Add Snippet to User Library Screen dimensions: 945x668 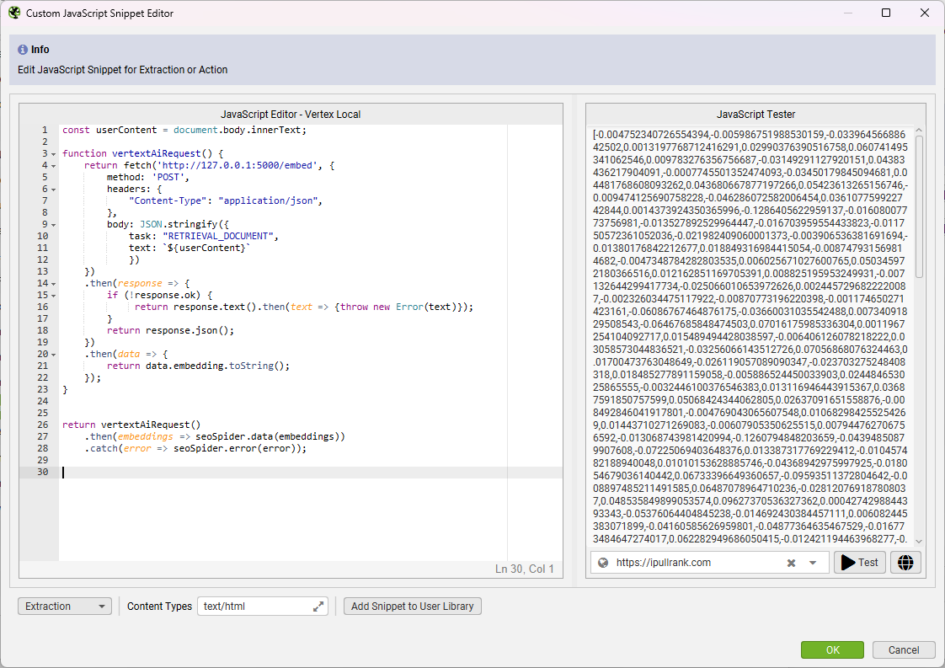coord(412,605)
